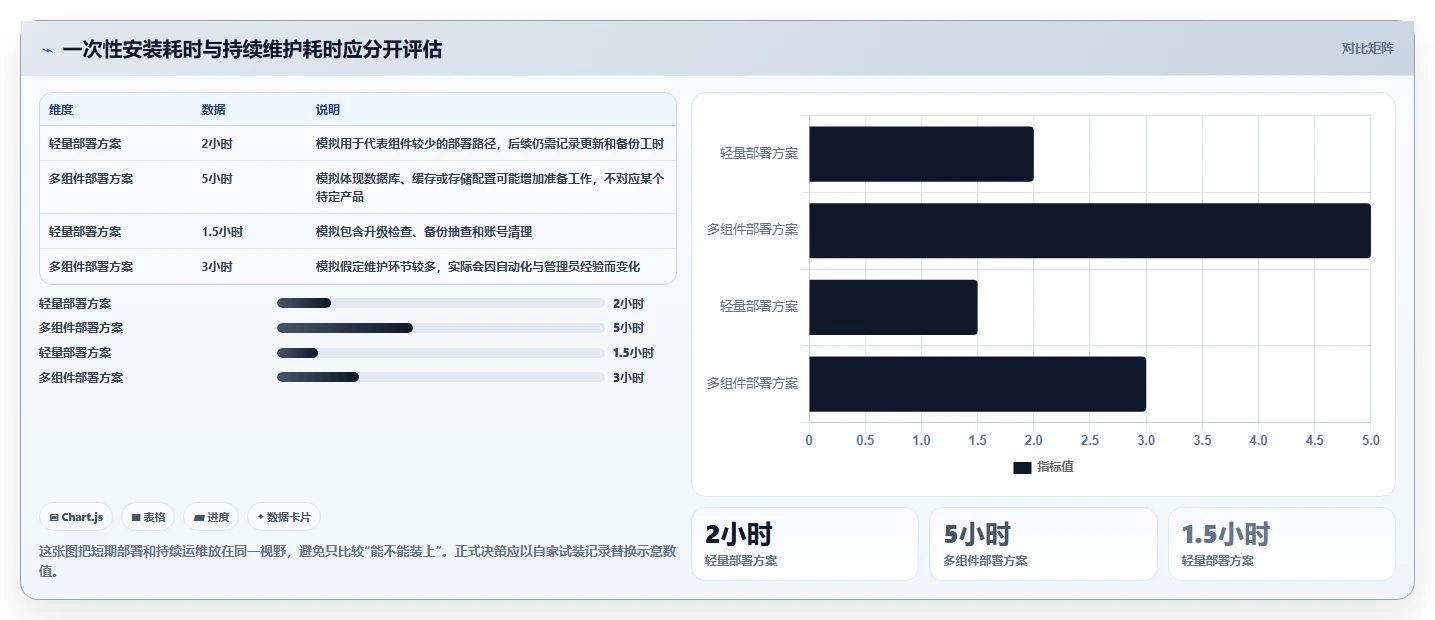
Task: Click description starting 模拟体现数据库
Action: point(490,188)
